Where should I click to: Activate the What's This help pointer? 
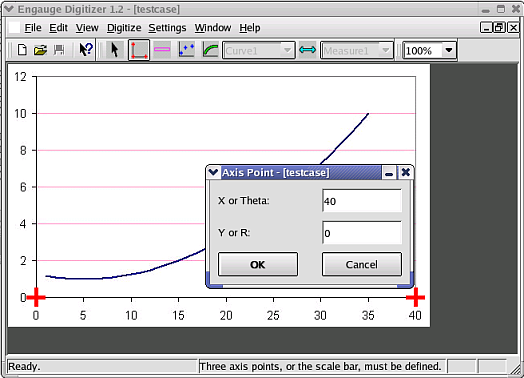(86, 50)
